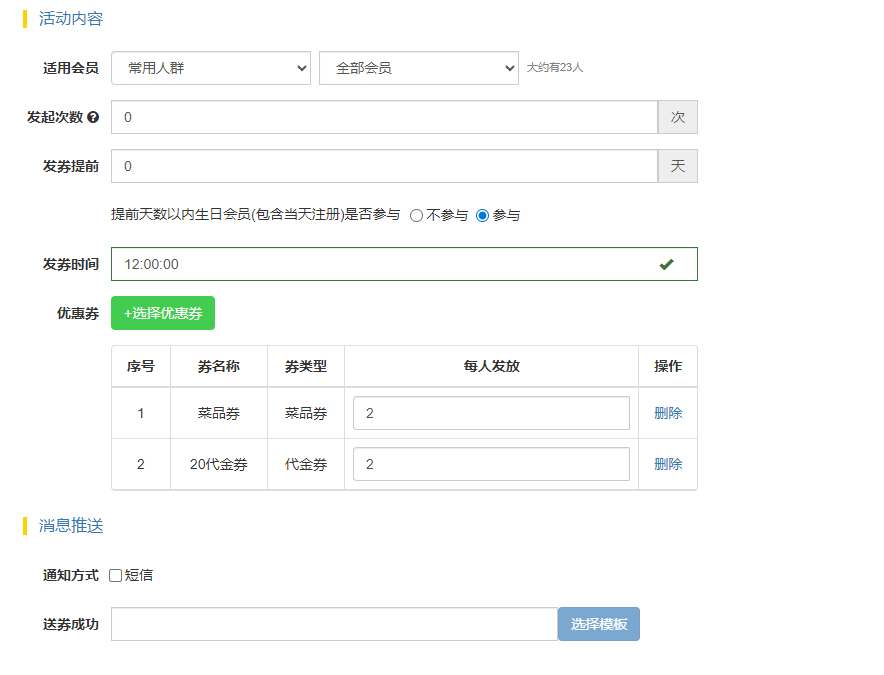Enable the 短信 notification checkbox
884x675 pixels.
coord(115,575)
